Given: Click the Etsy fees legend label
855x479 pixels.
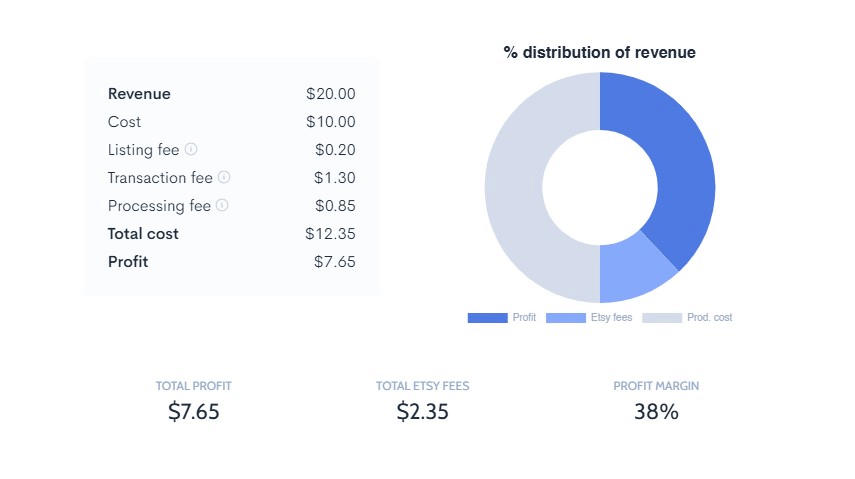Looking at the screenshot, I should coord(611,318).
